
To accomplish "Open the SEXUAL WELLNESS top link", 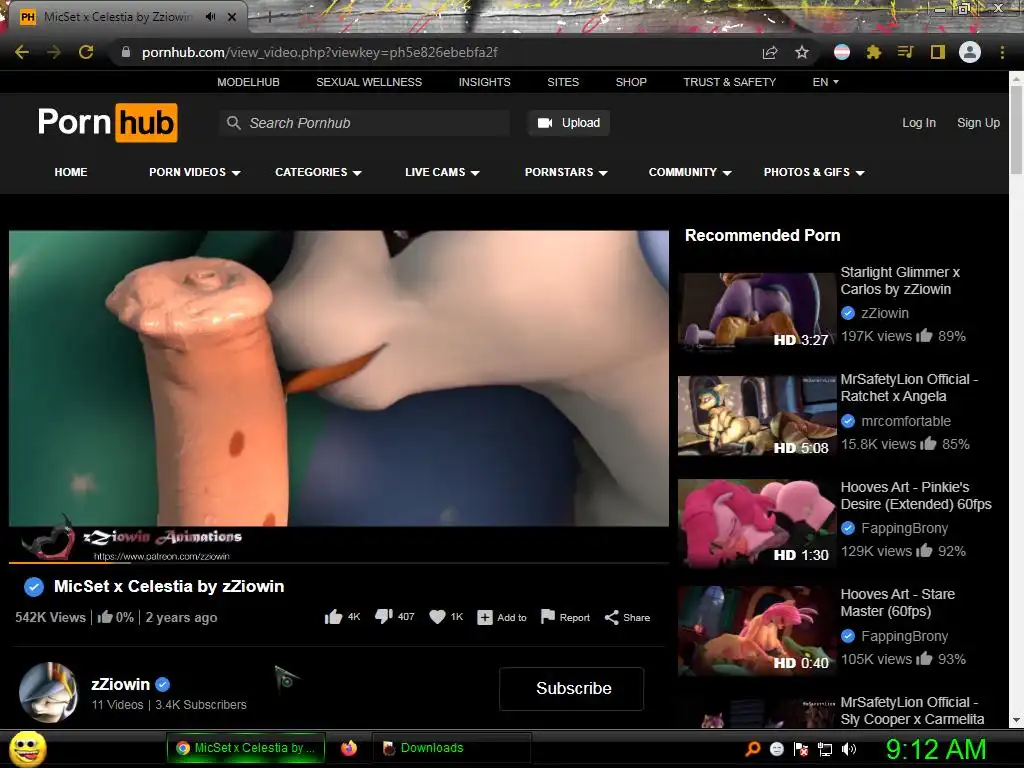I will (x=369, y=82).
